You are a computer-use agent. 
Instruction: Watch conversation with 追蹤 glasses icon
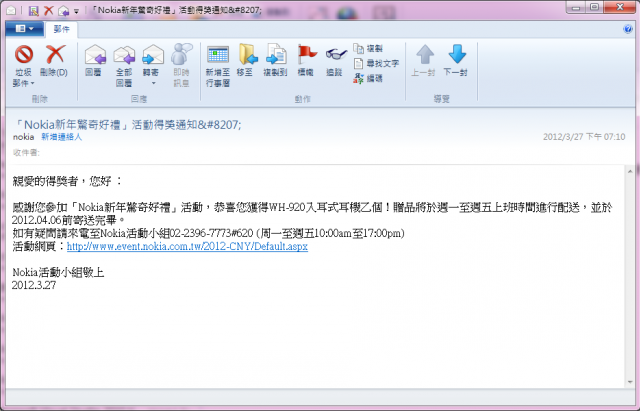[x=335, y=61]
